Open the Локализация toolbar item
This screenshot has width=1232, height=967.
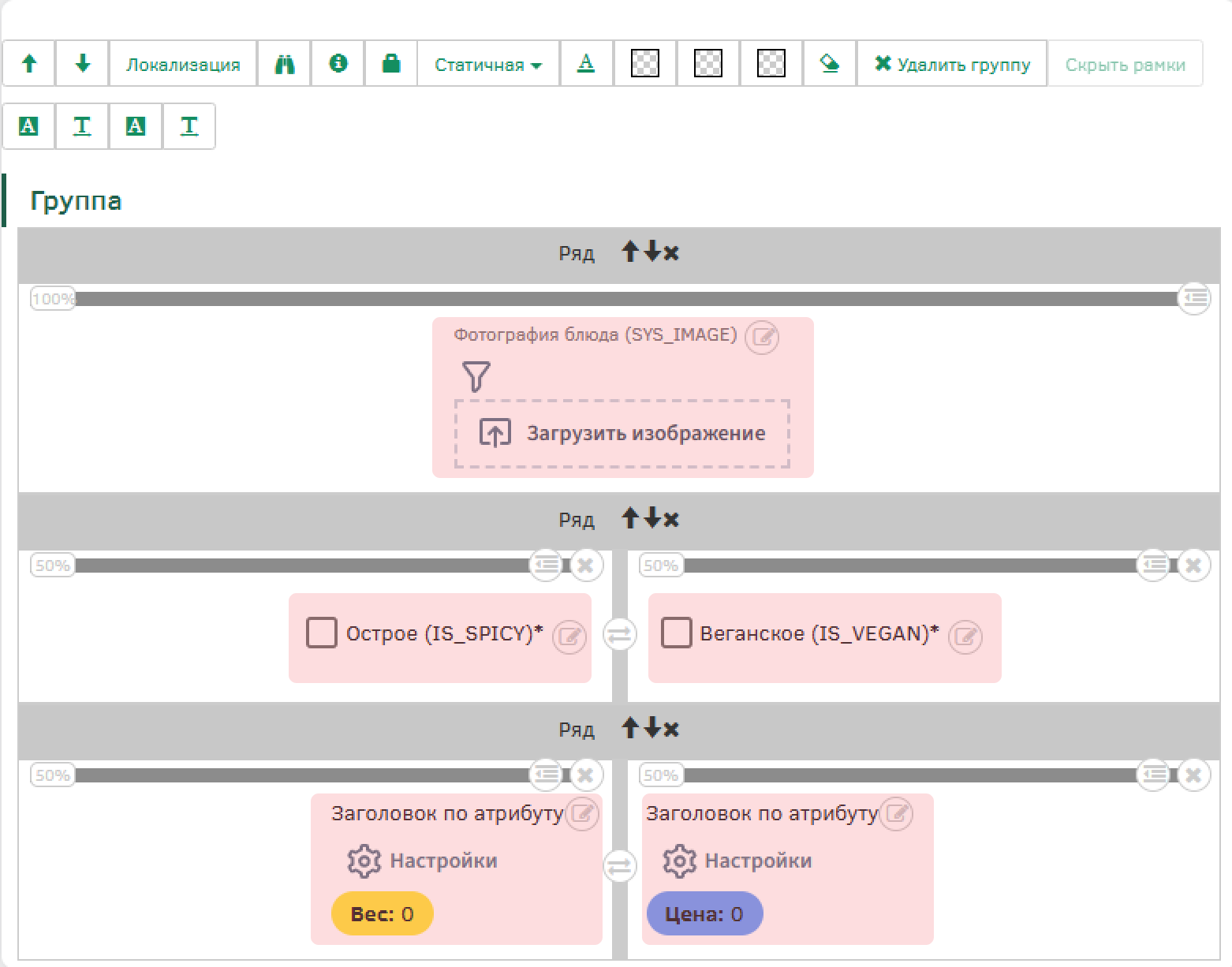183,65
